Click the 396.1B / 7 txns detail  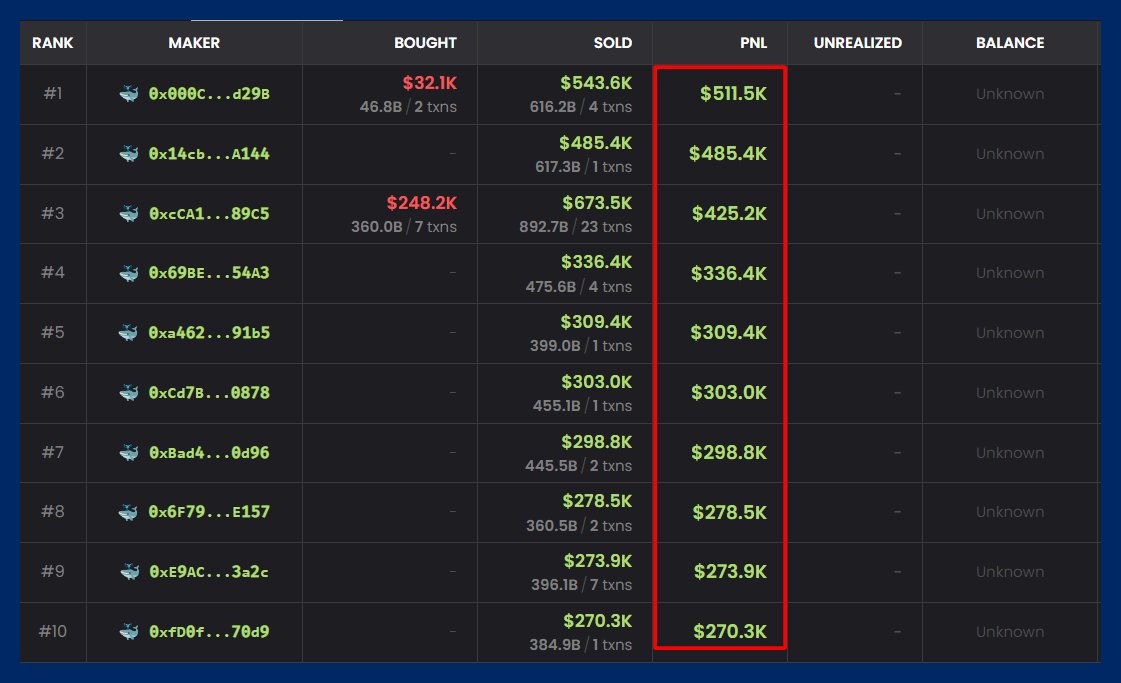(582, 585)
